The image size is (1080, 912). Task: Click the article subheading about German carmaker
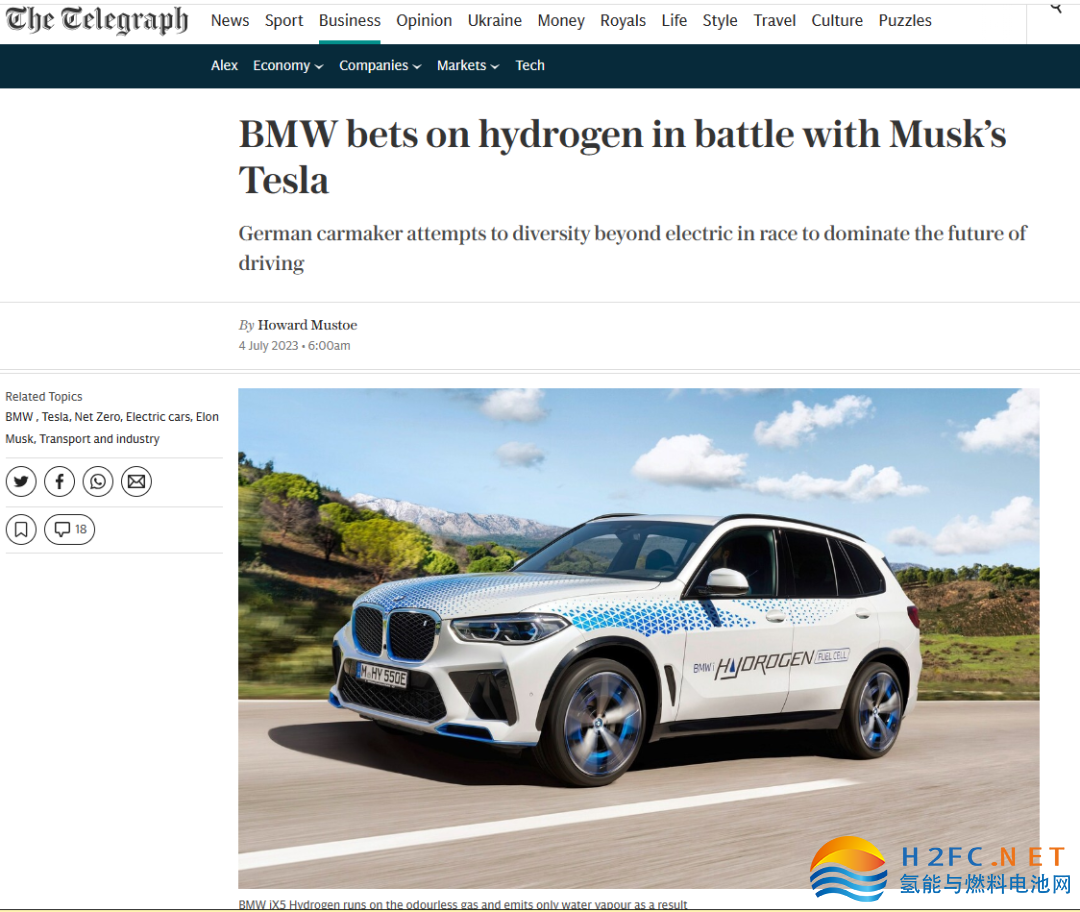coord(632,248)
